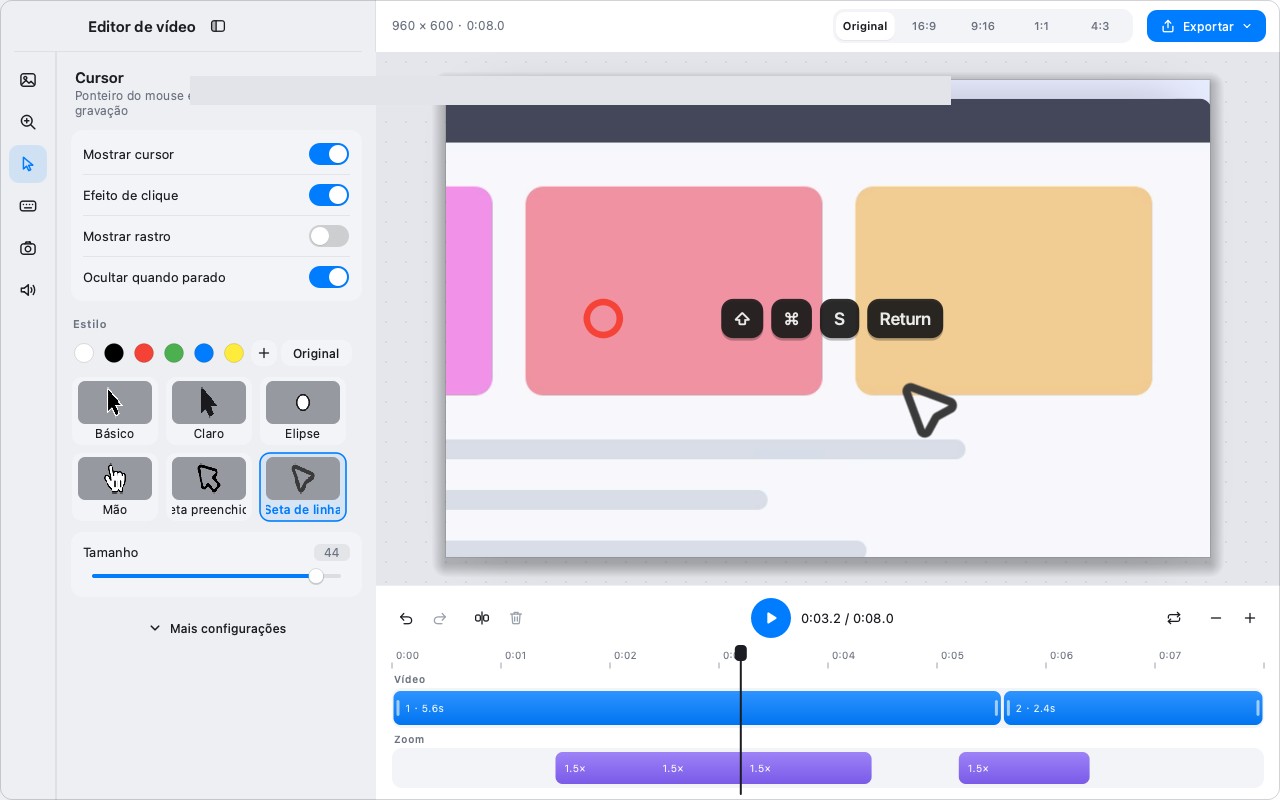Viewport: 1280px width, 800px height.
Task: Expand Mais configurações section
Action: pos(217,628)
